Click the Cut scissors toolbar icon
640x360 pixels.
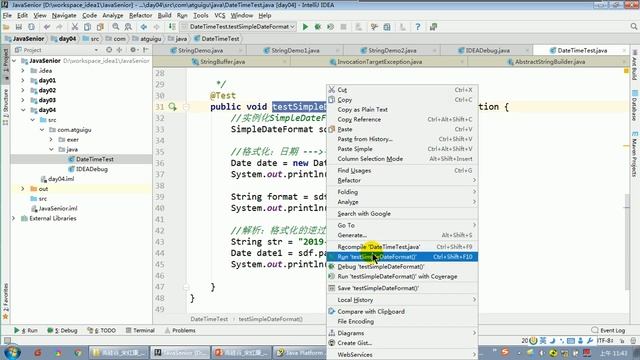[75, 27]
